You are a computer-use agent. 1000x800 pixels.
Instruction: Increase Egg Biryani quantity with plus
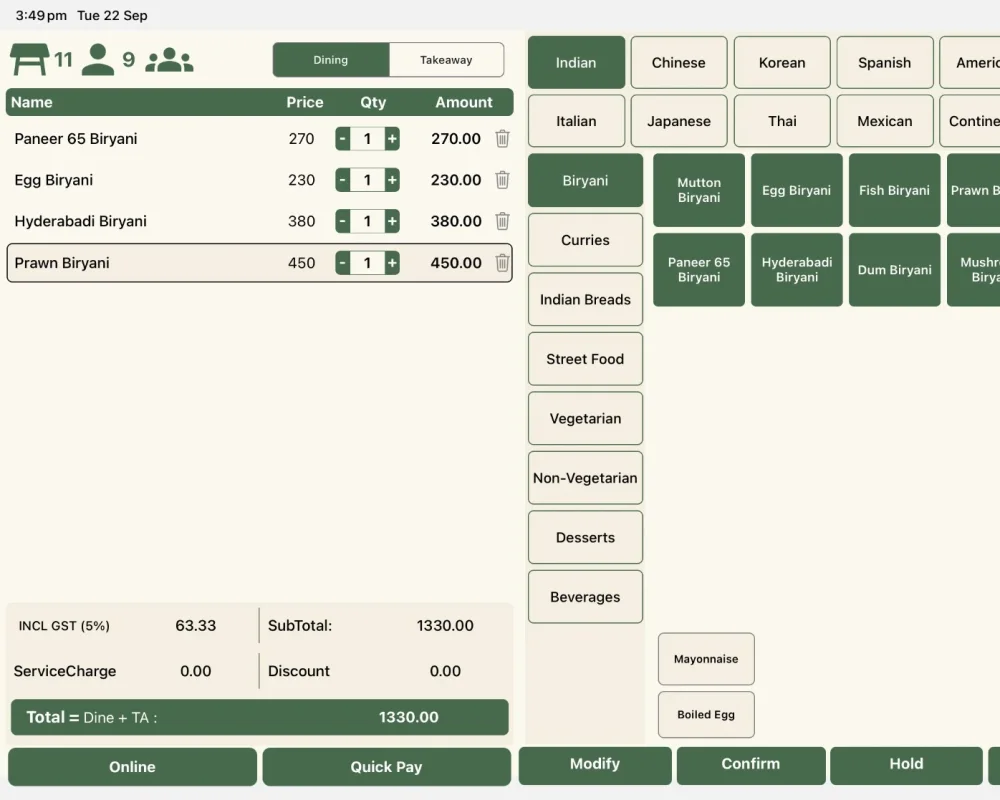tap(392, 180)
